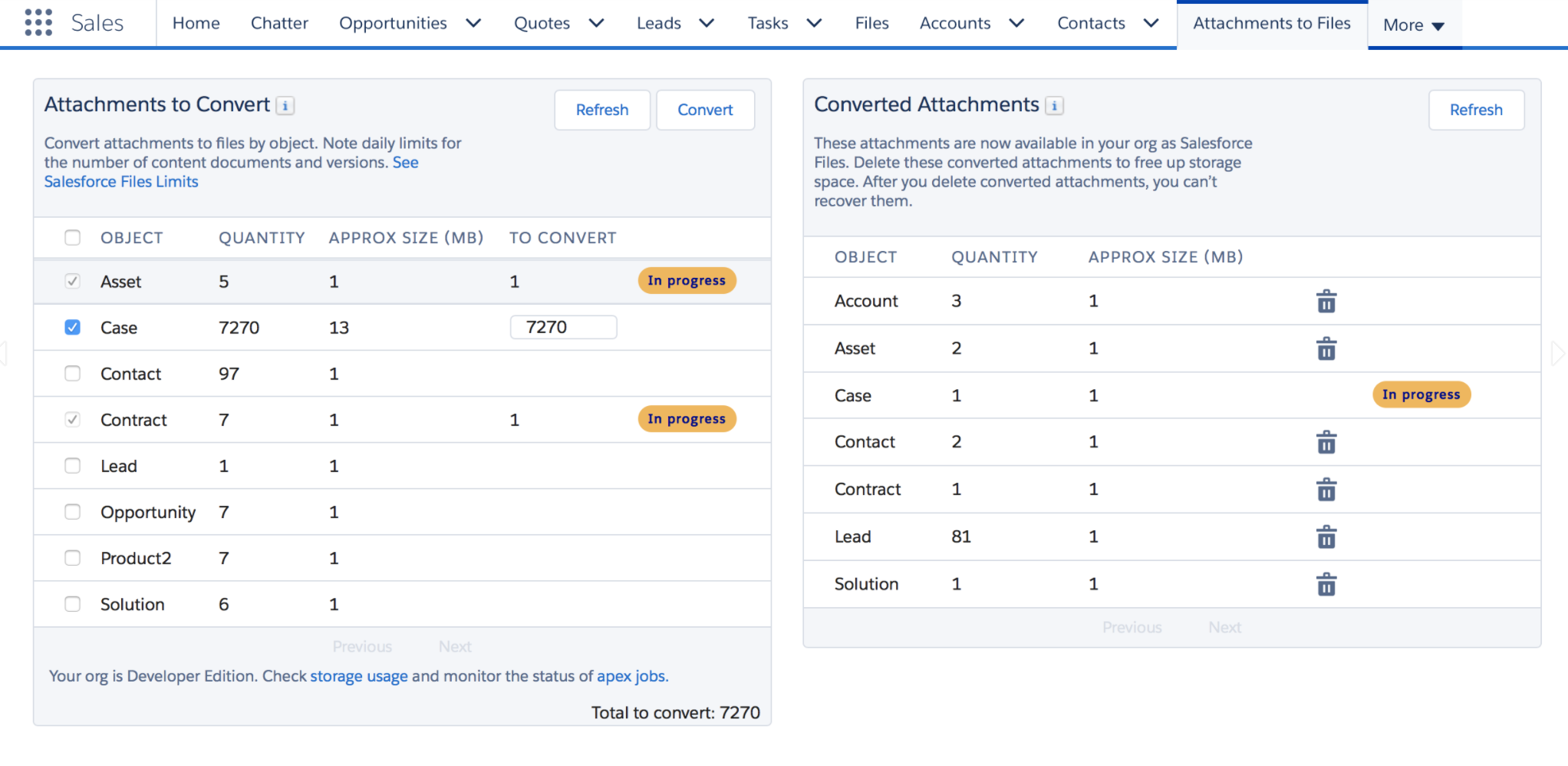Click Previous under Converted Attachments table
This screenshot has width=1568, height=766.
[x=1132, y=628]
